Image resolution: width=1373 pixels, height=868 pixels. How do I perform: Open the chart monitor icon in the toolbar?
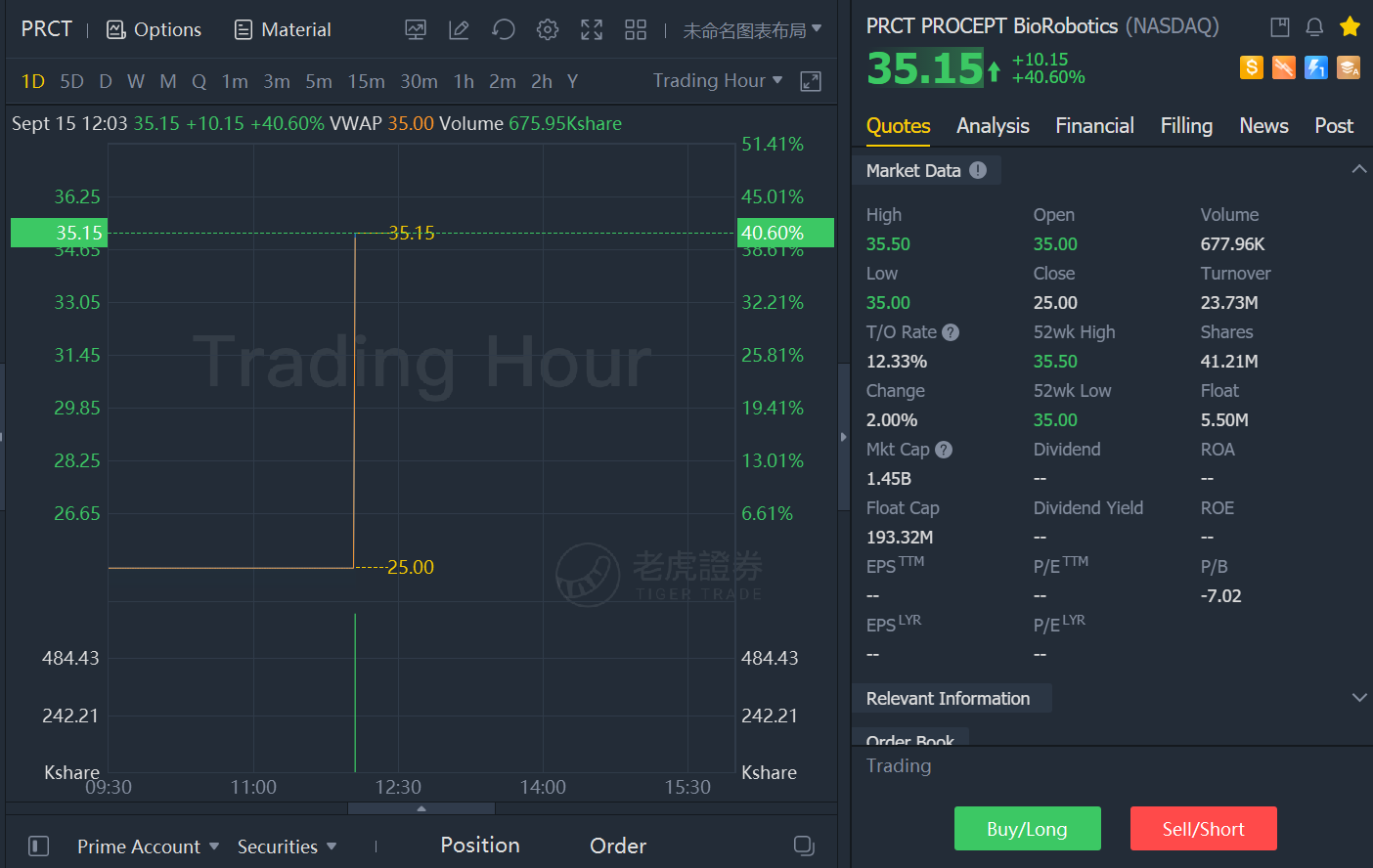point(416,30)
